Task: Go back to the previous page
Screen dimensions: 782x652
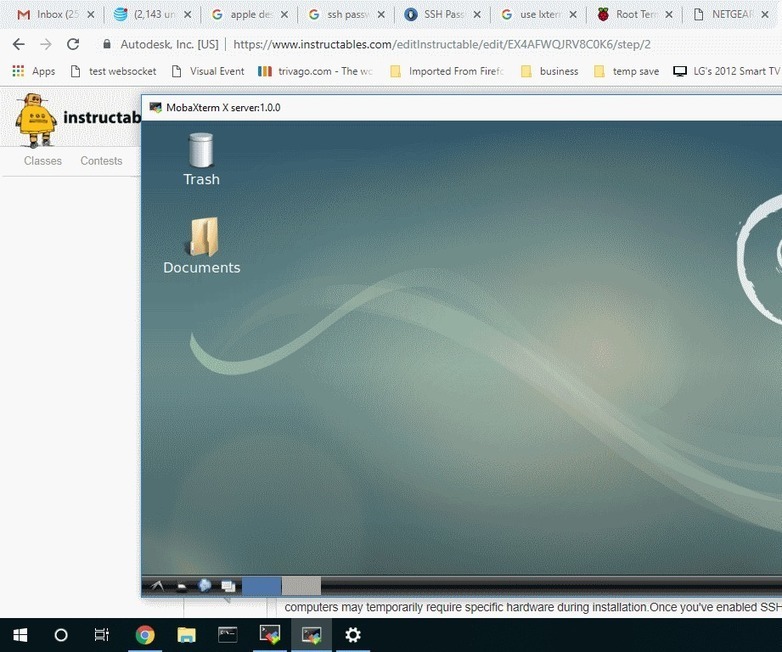Action: [18, 45]
